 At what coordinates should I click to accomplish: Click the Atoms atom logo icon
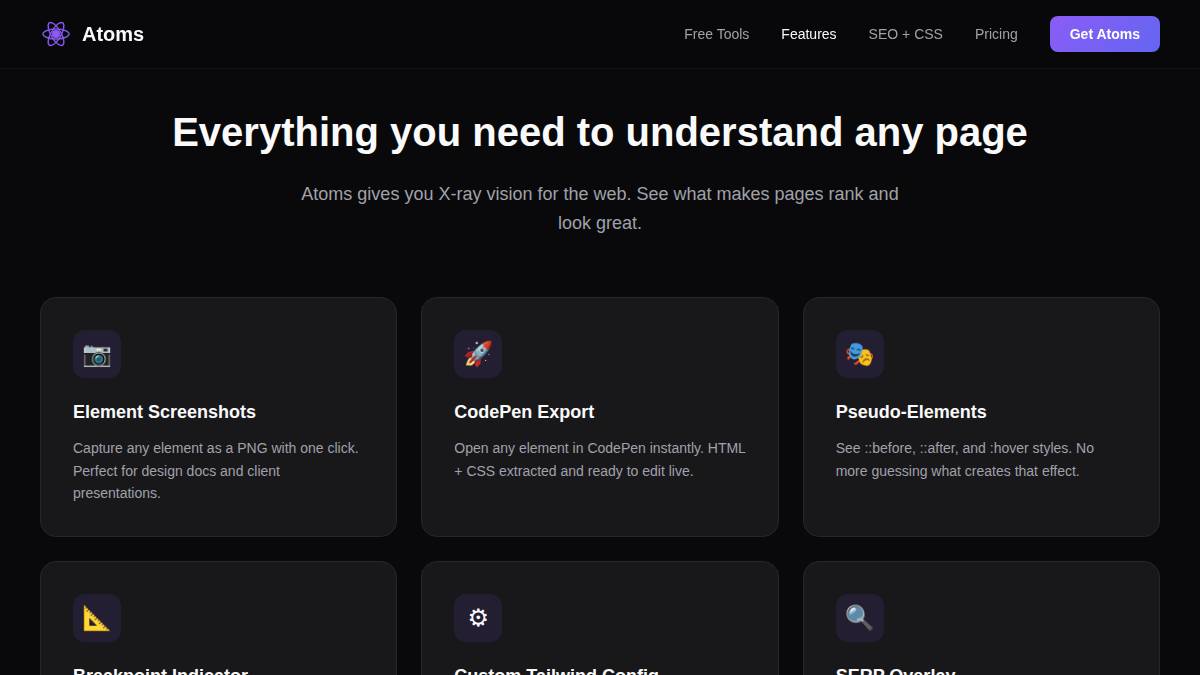pyautogui.click(x=56, y=34)
